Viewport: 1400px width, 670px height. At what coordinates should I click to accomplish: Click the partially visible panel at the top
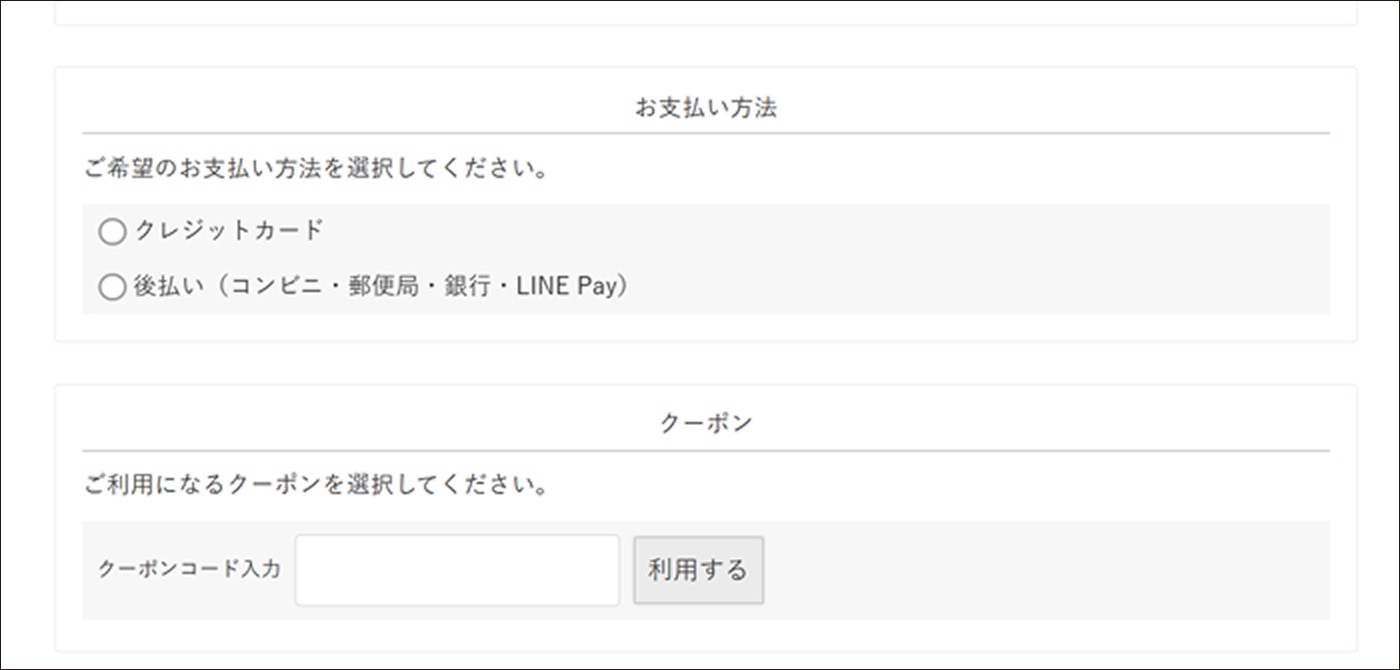coord(705,13)
